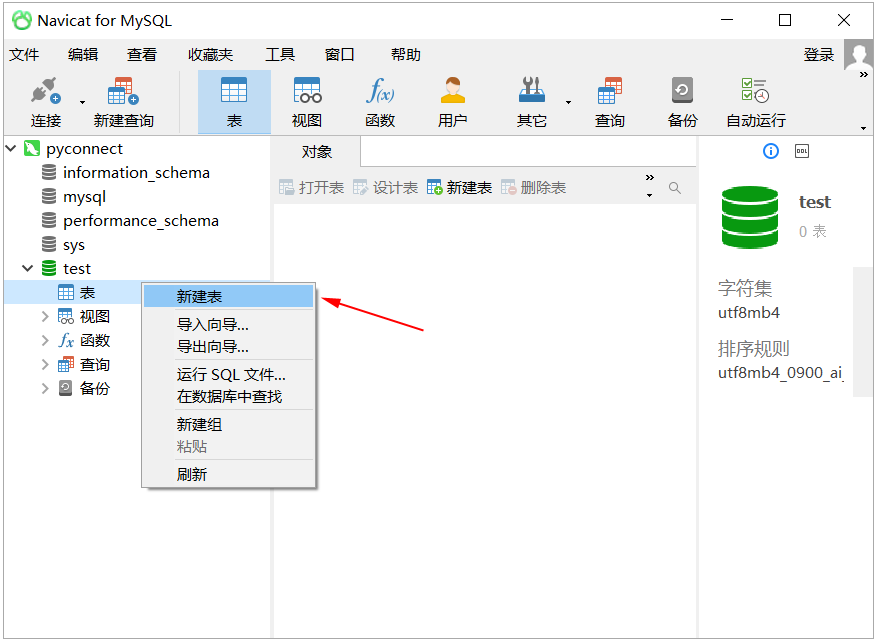Click the 函数 f(x) toolbar icon

[x=380, y=100]
